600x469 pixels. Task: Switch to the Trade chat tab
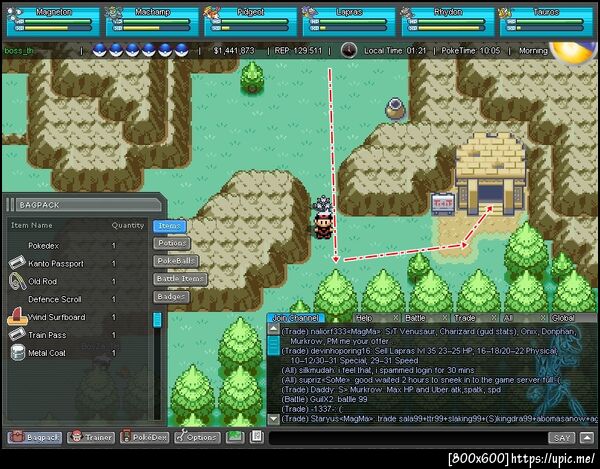[x=465, y=318]
